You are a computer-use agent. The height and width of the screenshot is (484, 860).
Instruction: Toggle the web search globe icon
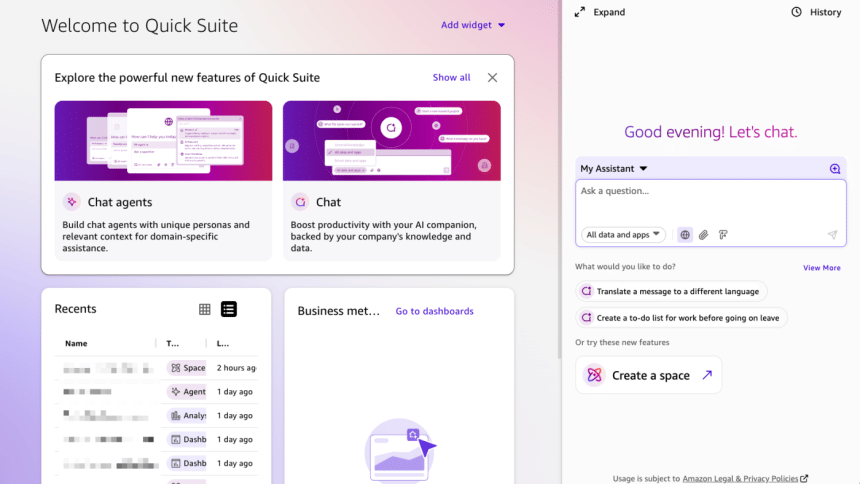click(x=685, y=235)
